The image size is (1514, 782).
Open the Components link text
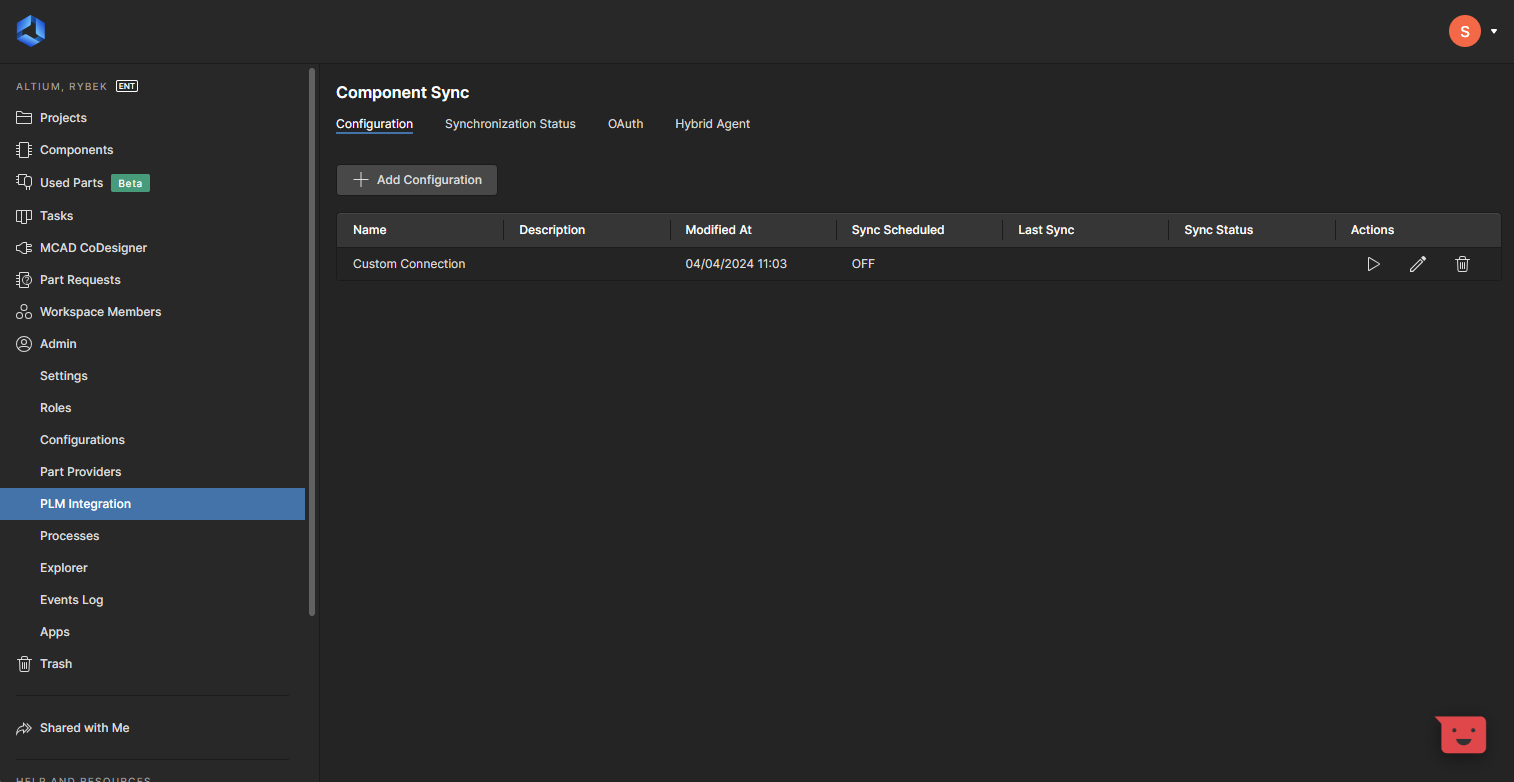(x=77, y=150)
